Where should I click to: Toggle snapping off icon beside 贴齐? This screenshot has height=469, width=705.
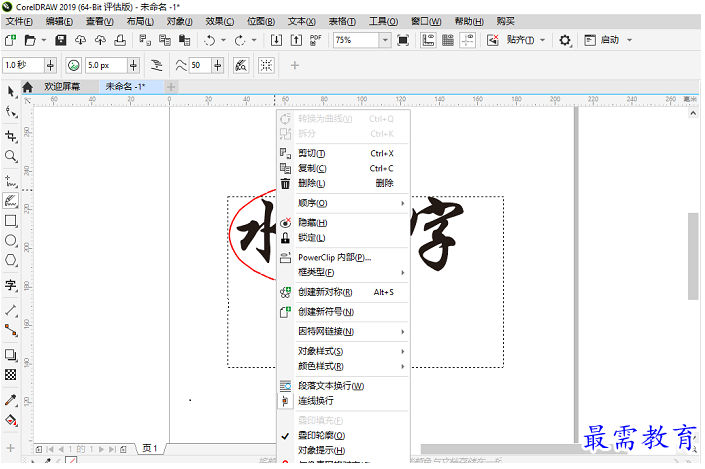pyautogui.click(x=493, y=40)
